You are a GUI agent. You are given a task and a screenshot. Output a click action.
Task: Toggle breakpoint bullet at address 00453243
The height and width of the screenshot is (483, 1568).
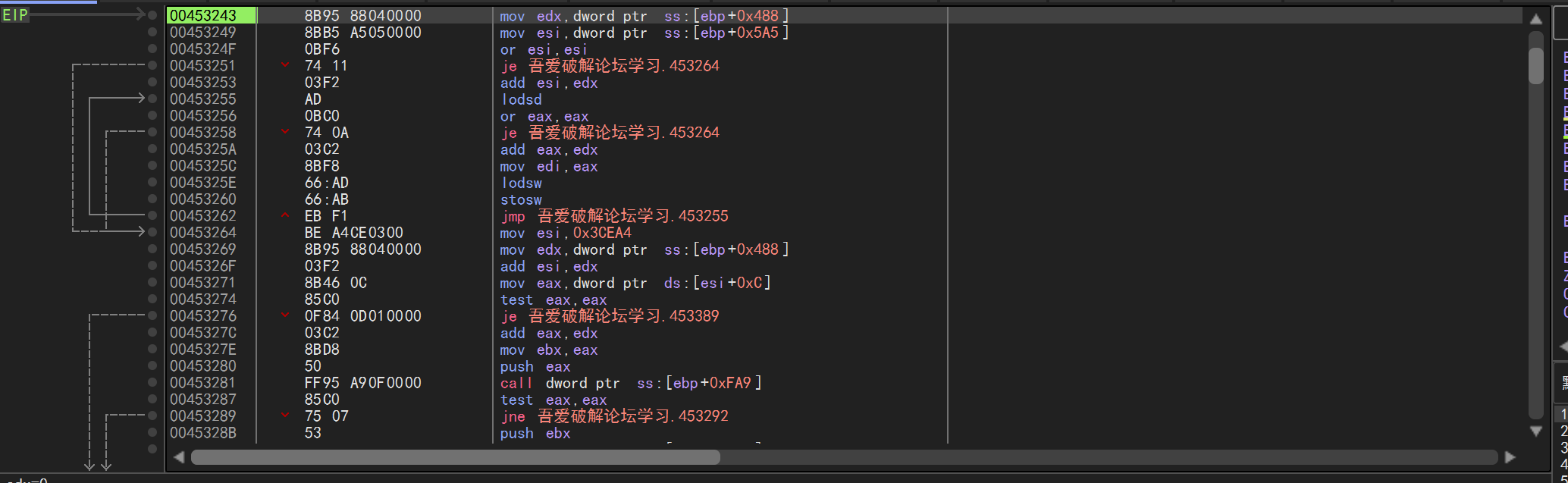(x=152, y=15)
